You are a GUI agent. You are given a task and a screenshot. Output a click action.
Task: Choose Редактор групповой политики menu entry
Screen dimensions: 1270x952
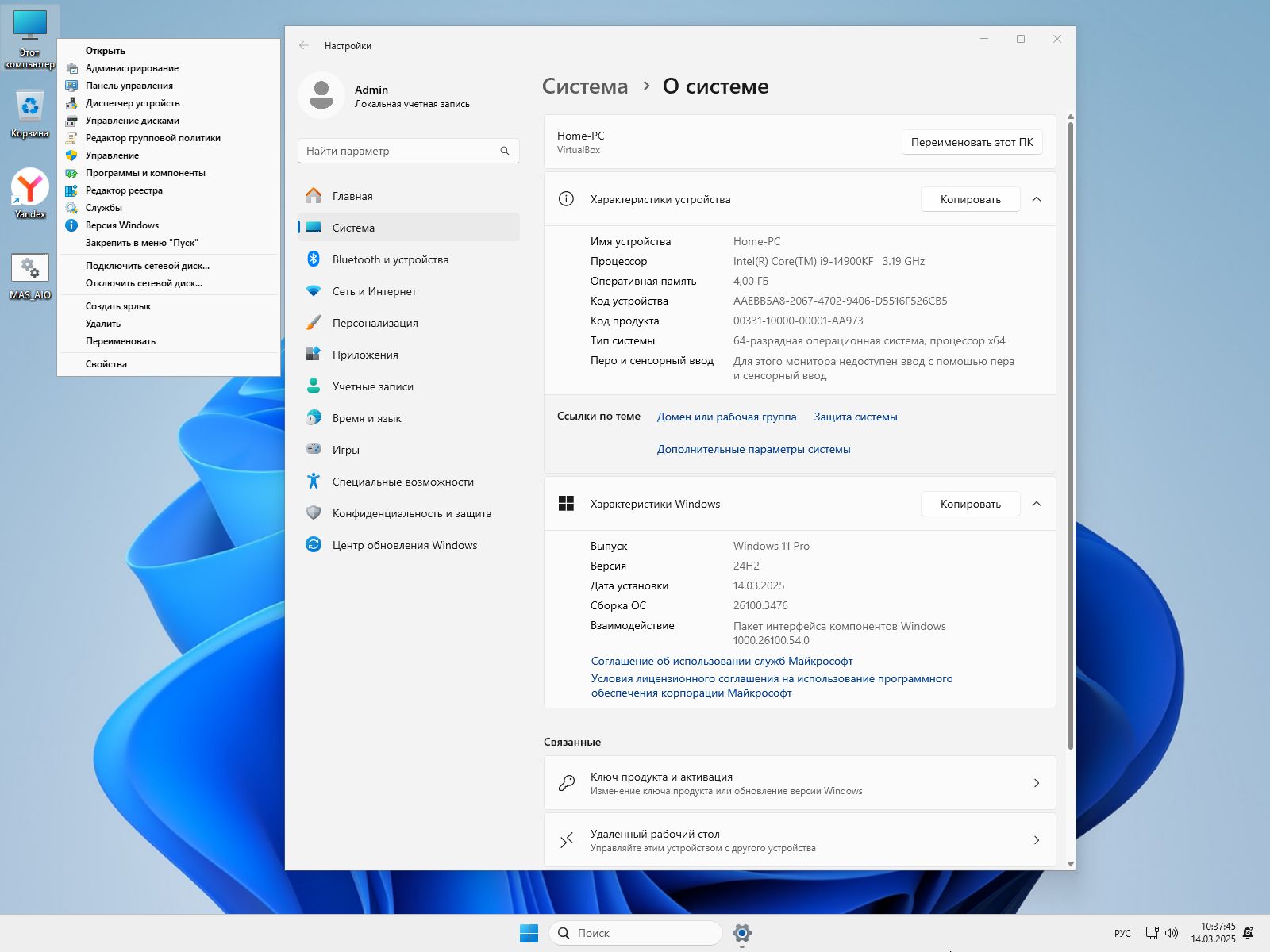169,138
